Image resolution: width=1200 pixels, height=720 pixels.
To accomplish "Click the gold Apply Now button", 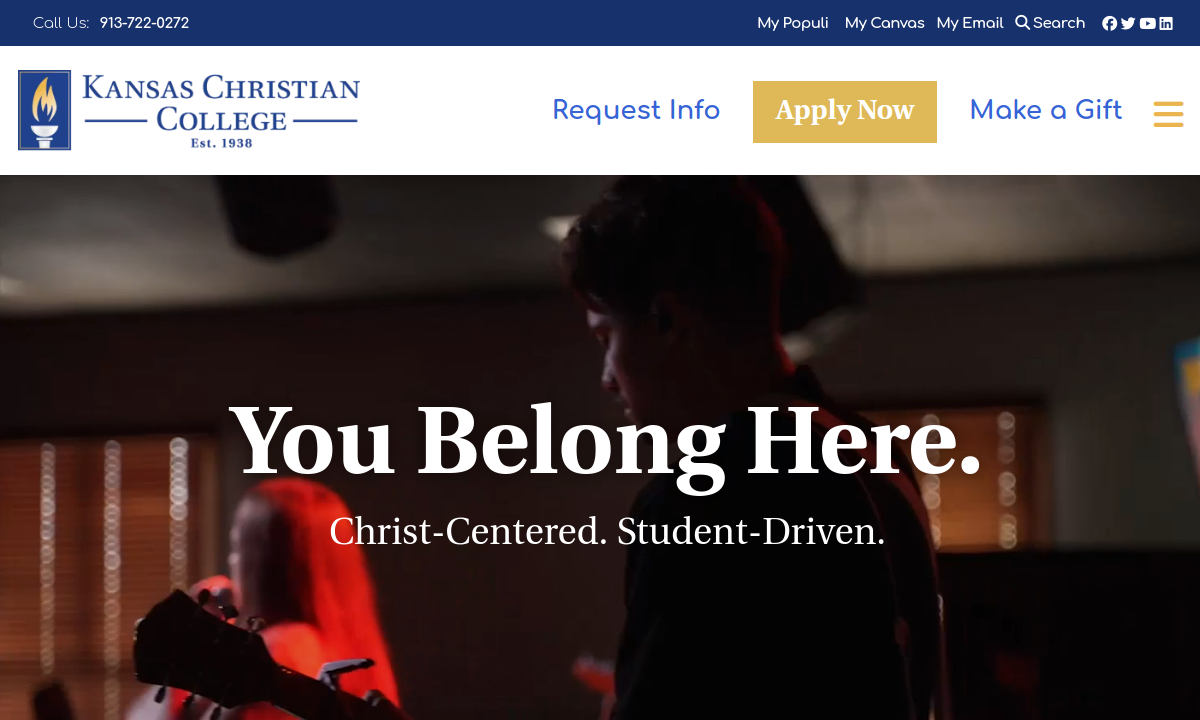I will (x=845, y=112).
